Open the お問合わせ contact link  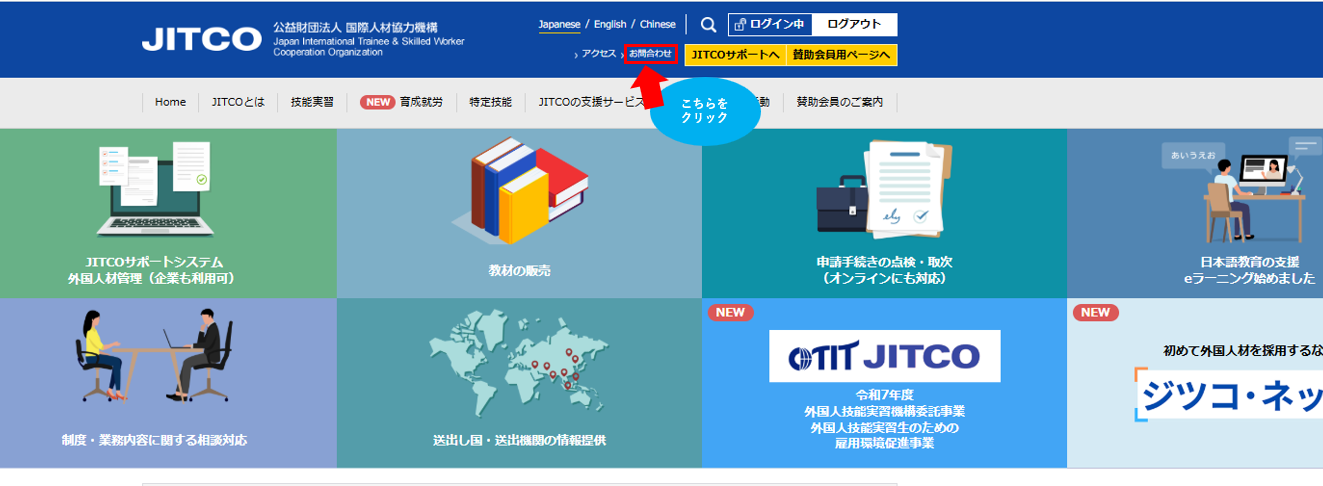650,54
